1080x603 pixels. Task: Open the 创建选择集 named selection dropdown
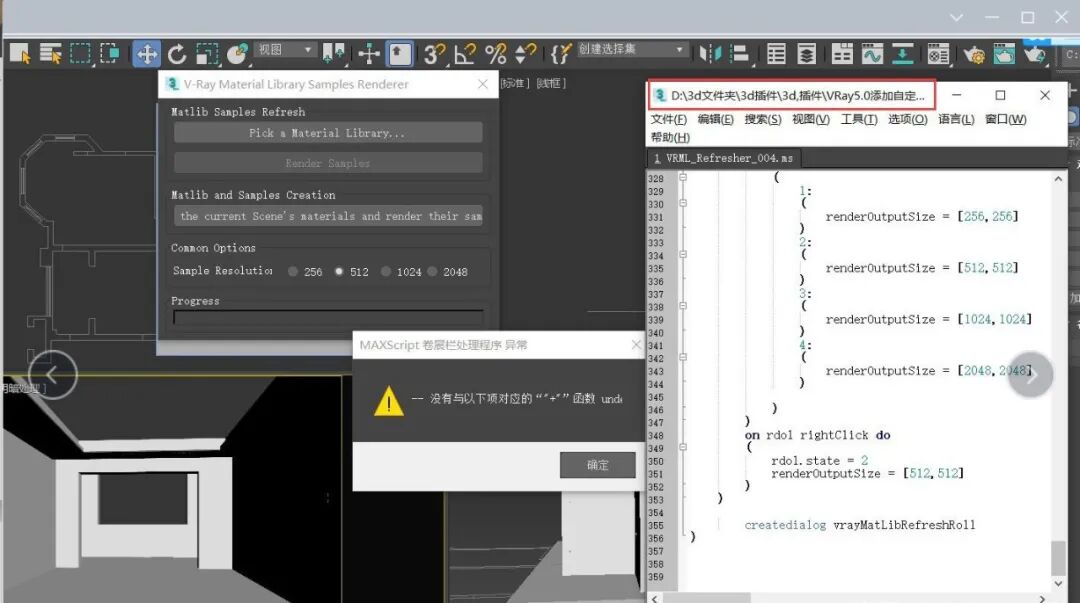(x=632, y=50)
